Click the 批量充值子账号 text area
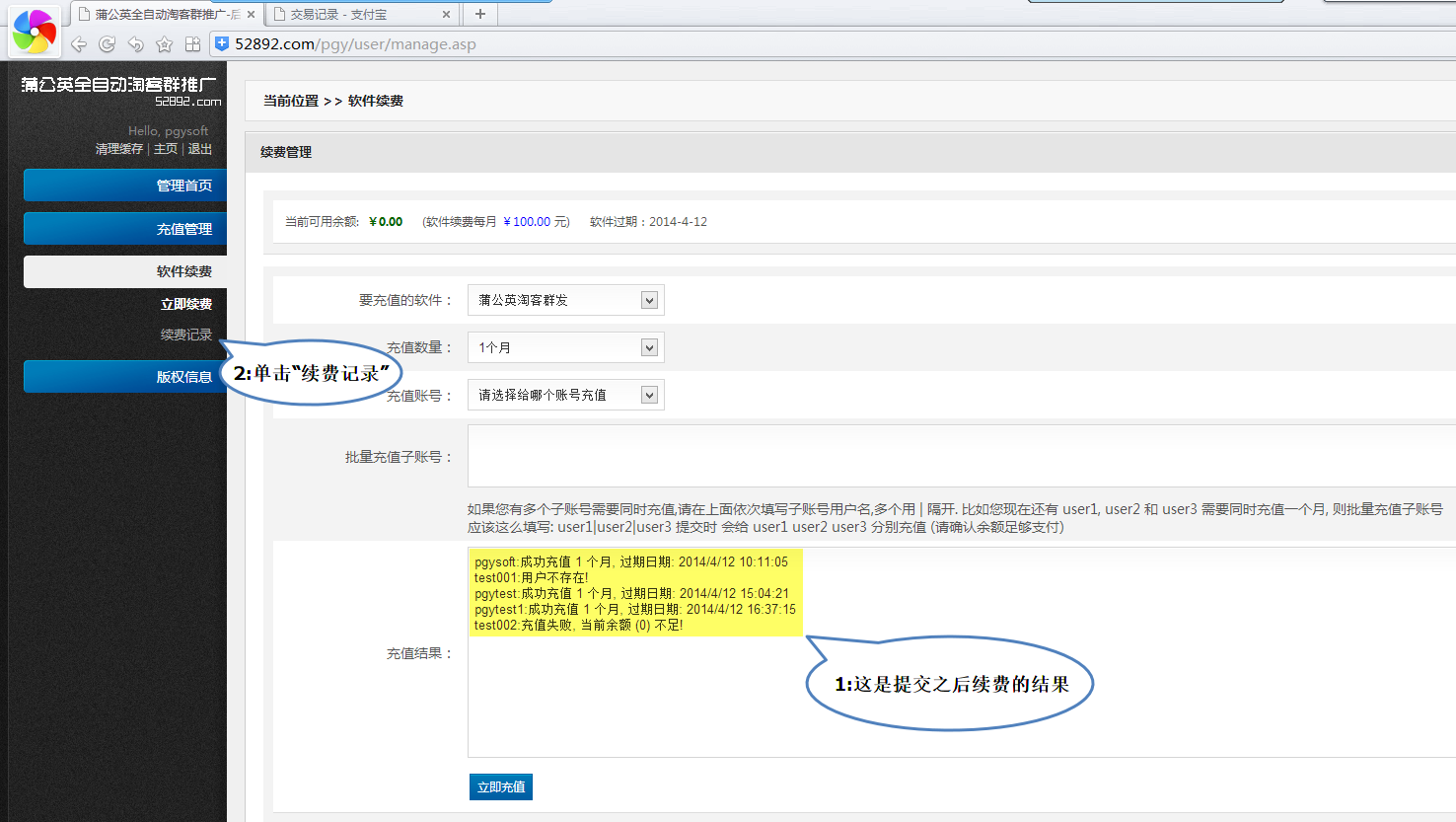The height and width of the screenshot is (822, 1456). (x=962, y=457)
